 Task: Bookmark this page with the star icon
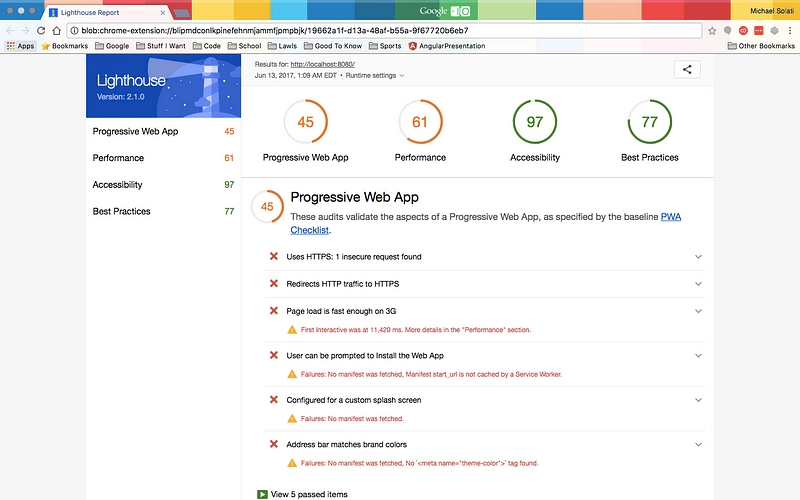coord(712,31)
